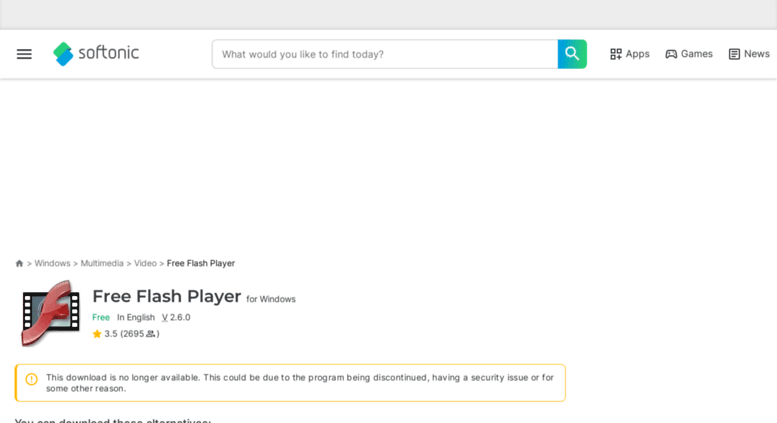This screenshot has width=777, height=423.
Task: Click the warning icon in the notice box
Action: [31, 379]
